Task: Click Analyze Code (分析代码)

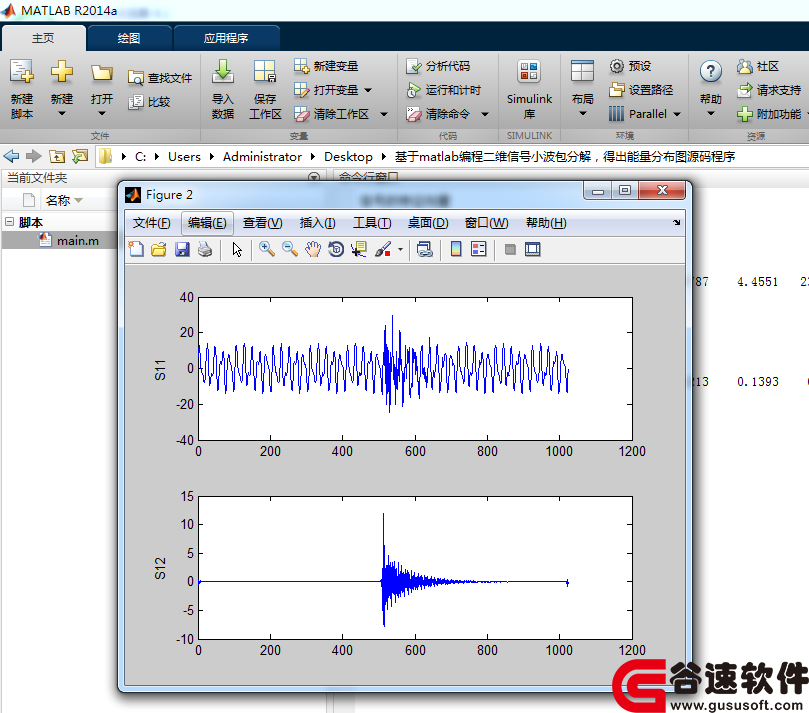Action: (x=438, y=66)
